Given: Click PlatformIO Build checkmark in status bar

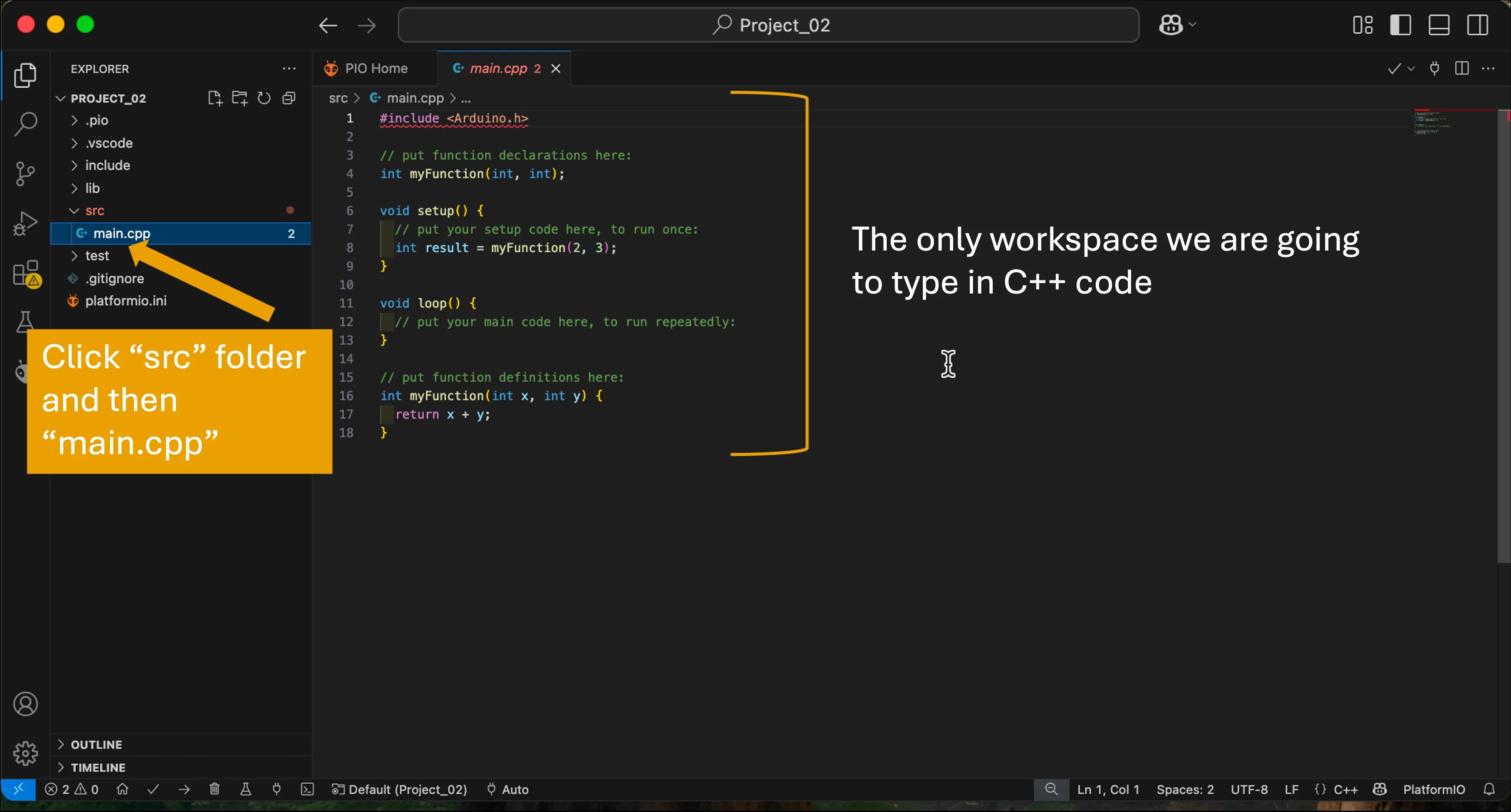Looking at the screenshot, I should [153, 789].
